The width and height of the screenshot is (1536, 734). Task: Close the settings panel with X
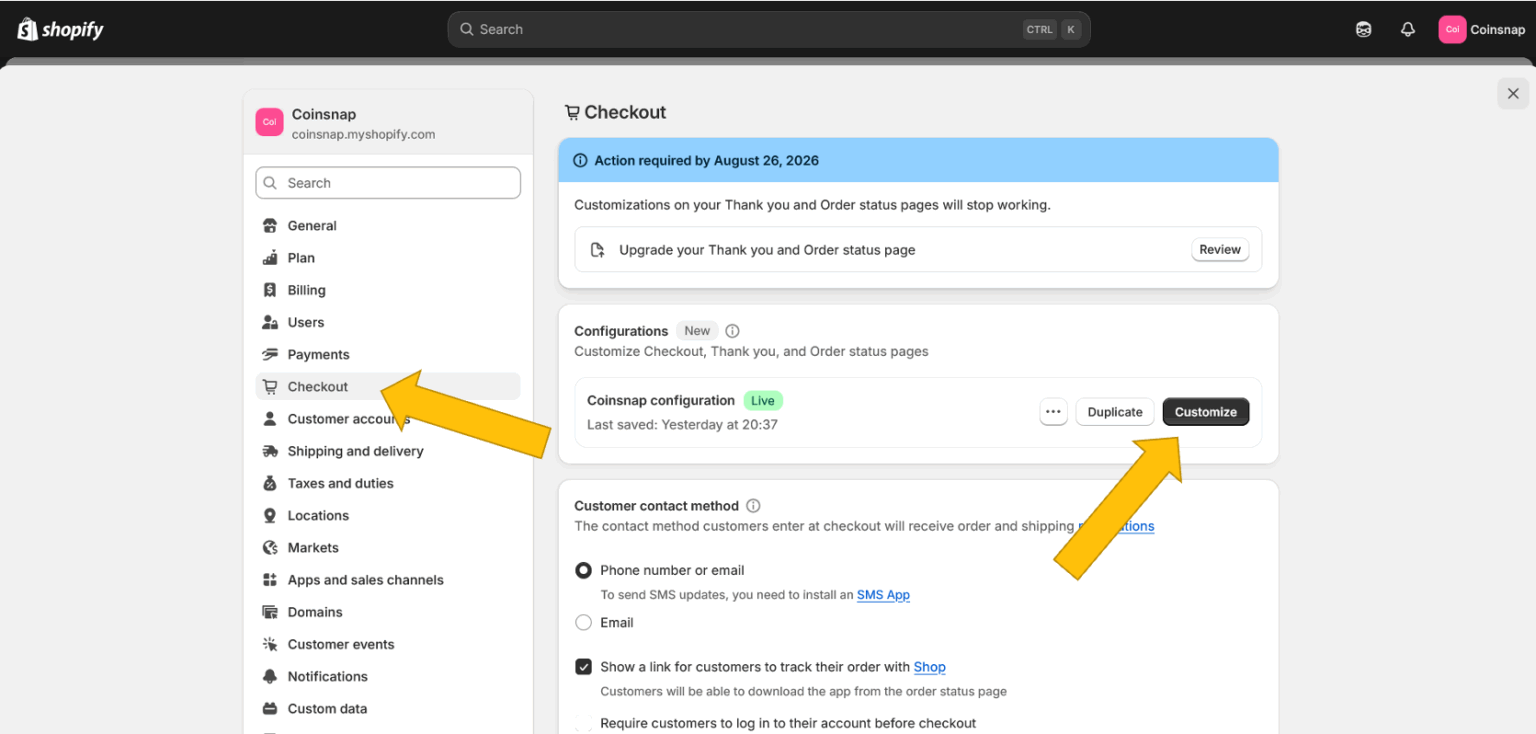pos(1512,93)
